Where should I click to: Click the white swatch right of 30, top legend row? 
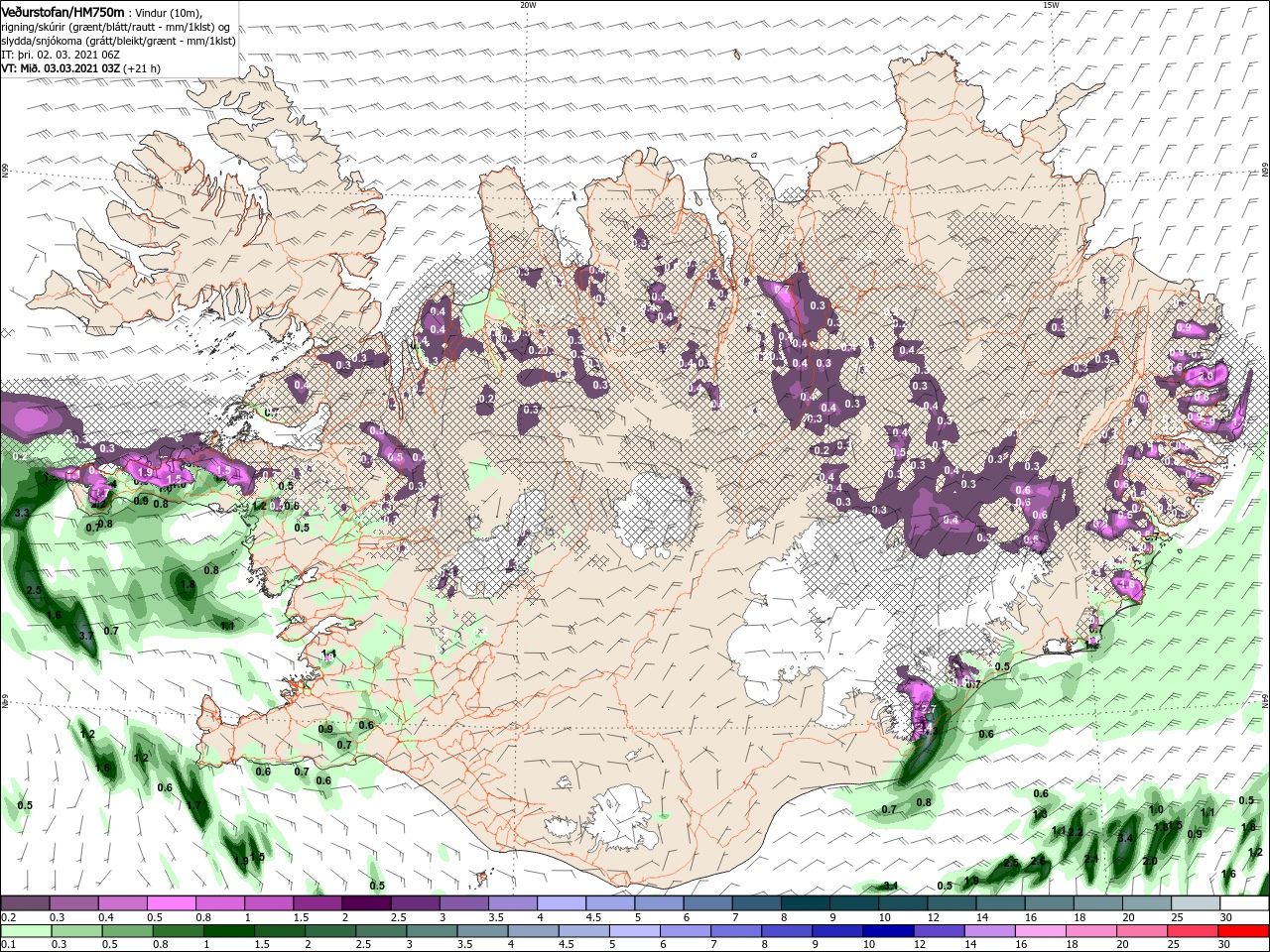coord(1244,903)
